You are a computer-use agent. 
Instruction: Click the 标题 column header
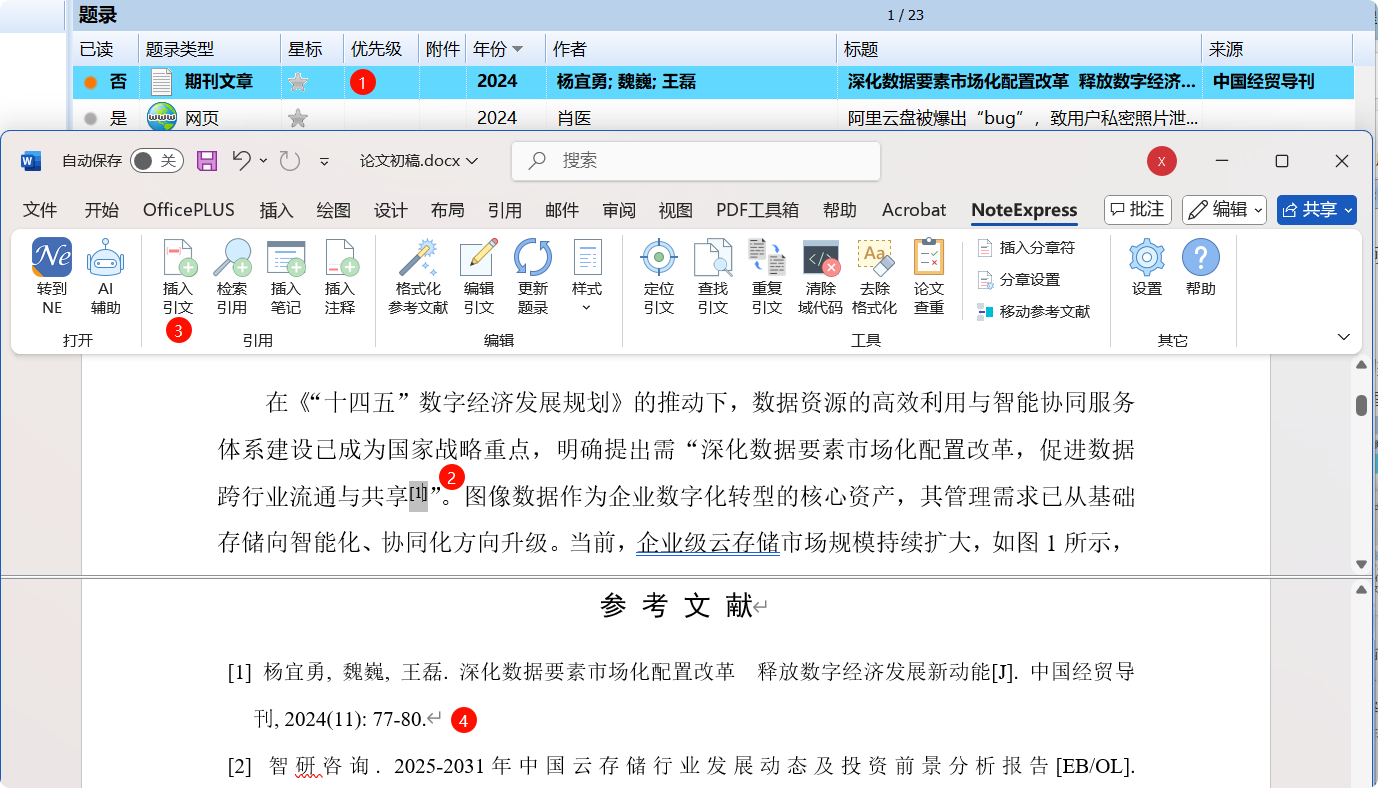pyautogui.click(x=1019, y=49)
